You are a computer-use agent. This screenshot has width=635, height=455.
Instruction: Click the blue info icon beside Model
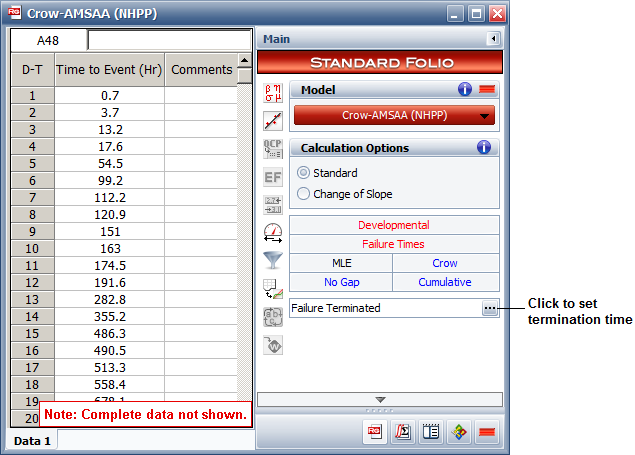(x=465, y=90)
